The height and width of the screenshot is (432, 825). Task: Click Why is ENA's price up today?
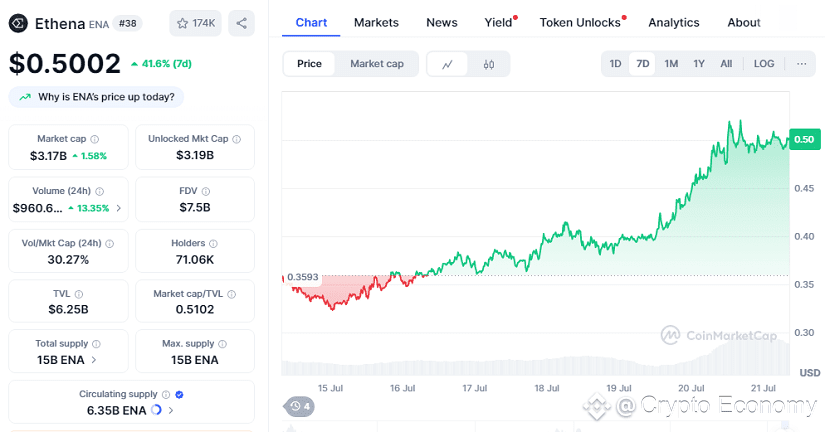96,97
